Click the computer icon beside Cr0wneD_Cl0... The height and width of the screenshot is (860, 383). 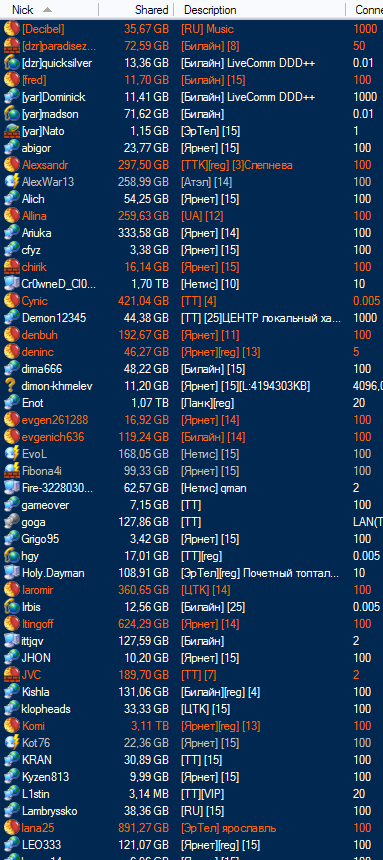pos(12,284)
